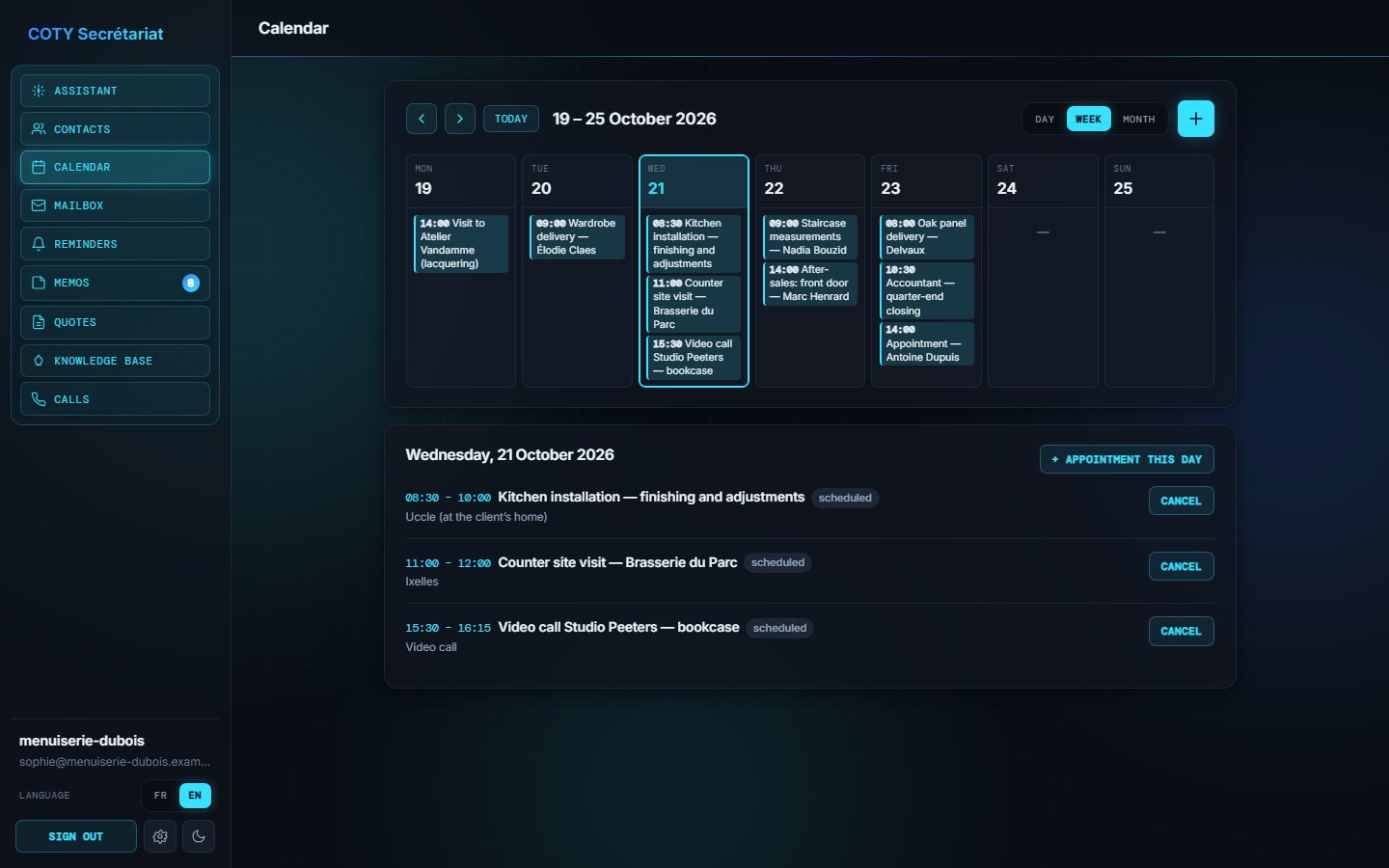Open the Reminders section in the sidebar

(115, 244)
